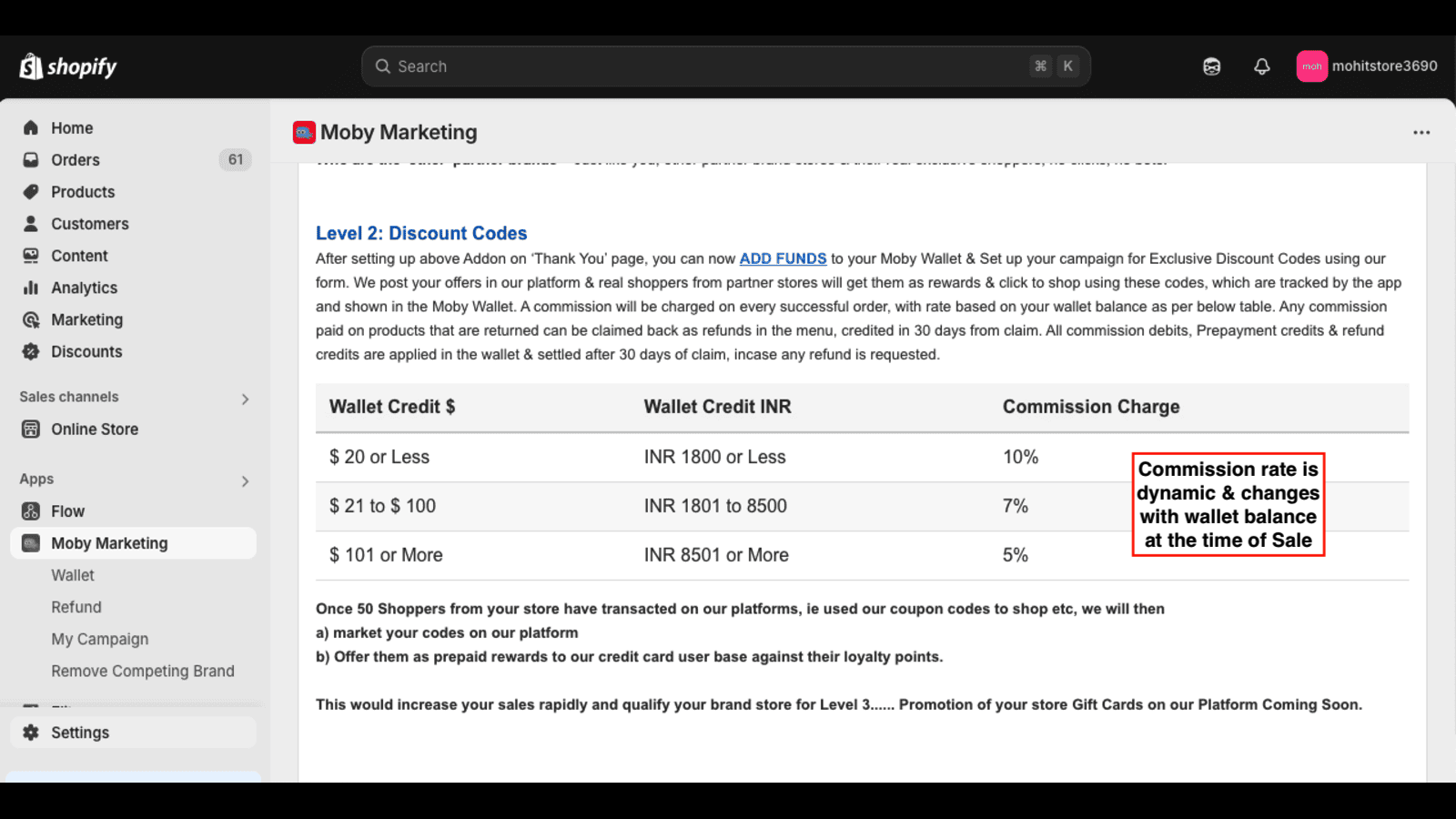1456x819 pixels.
Task: Open the Marketing section
Action: [x=87, y=319]
